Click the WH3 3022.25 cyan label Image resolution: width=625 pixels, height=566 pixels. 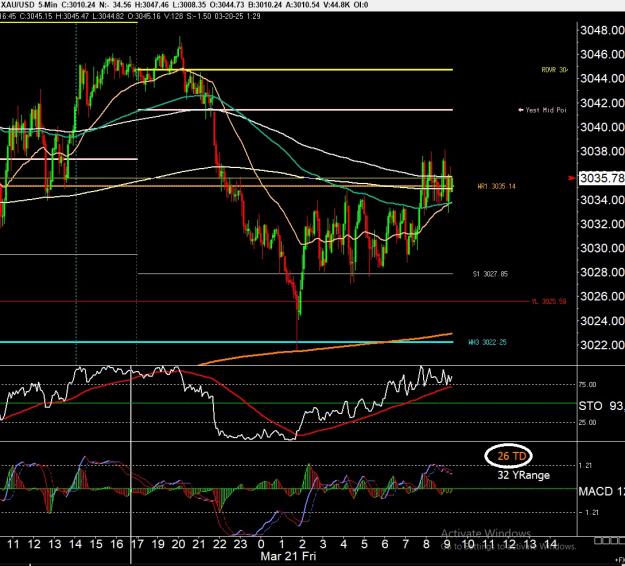click(487, 342)
